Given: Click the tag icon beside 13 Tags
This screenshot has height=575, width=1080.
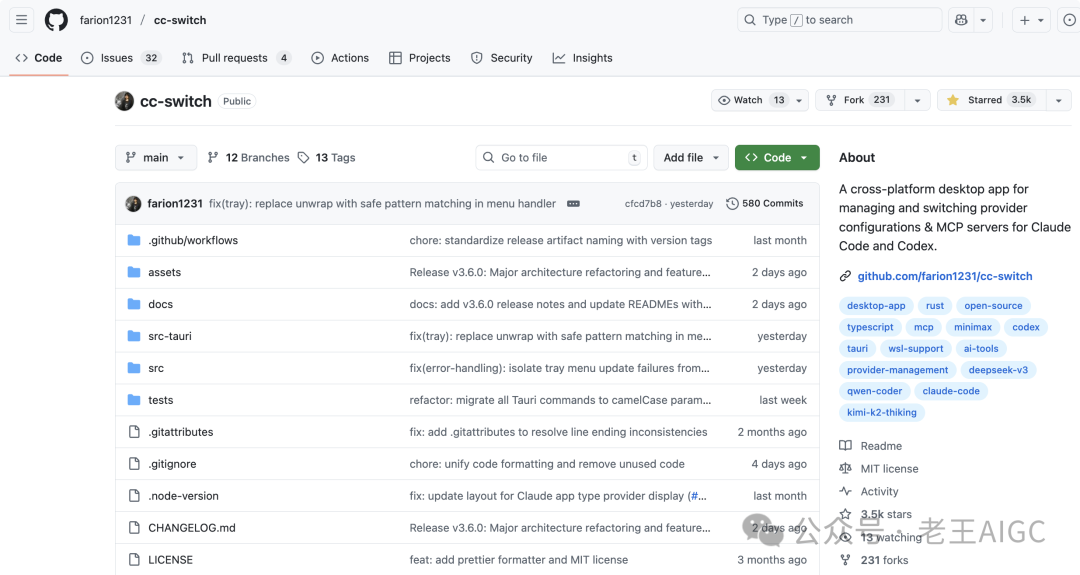Looking at the screenshot, I should tap(303, 158).
